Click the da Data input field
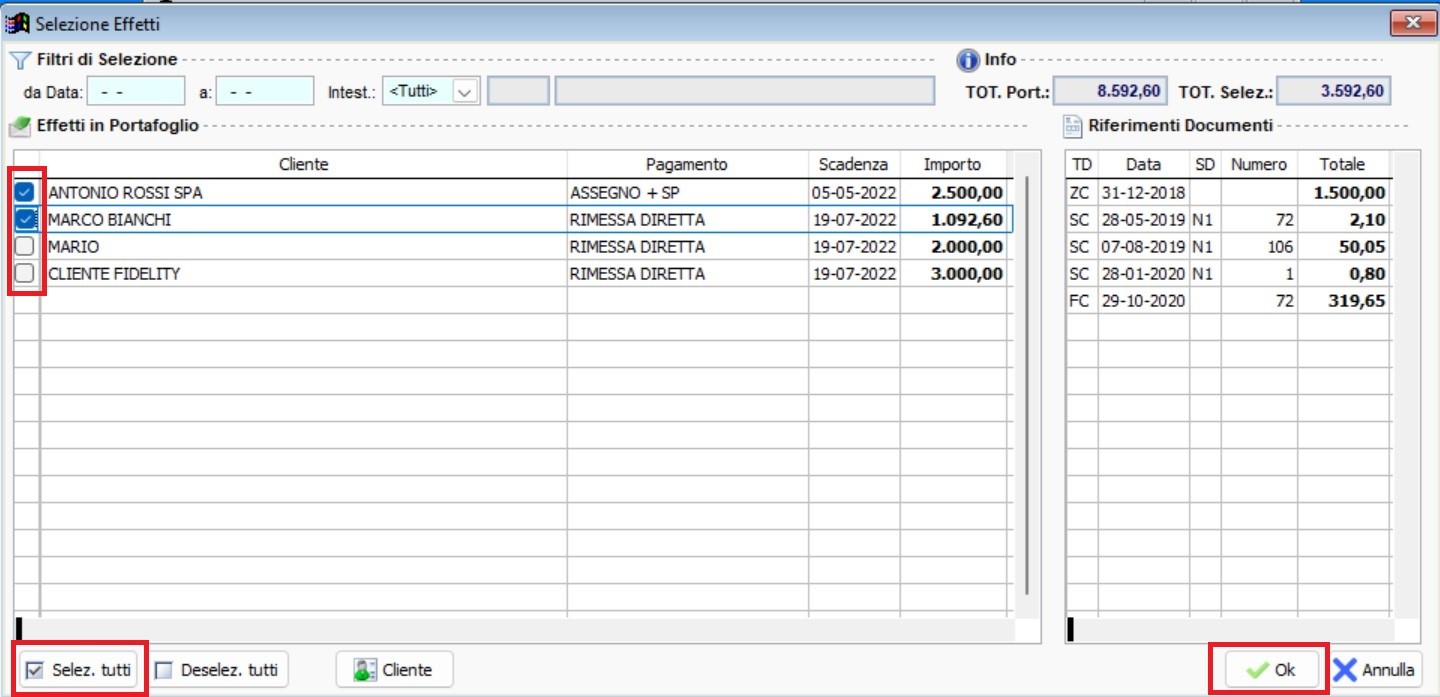 [x=136, y=91]
